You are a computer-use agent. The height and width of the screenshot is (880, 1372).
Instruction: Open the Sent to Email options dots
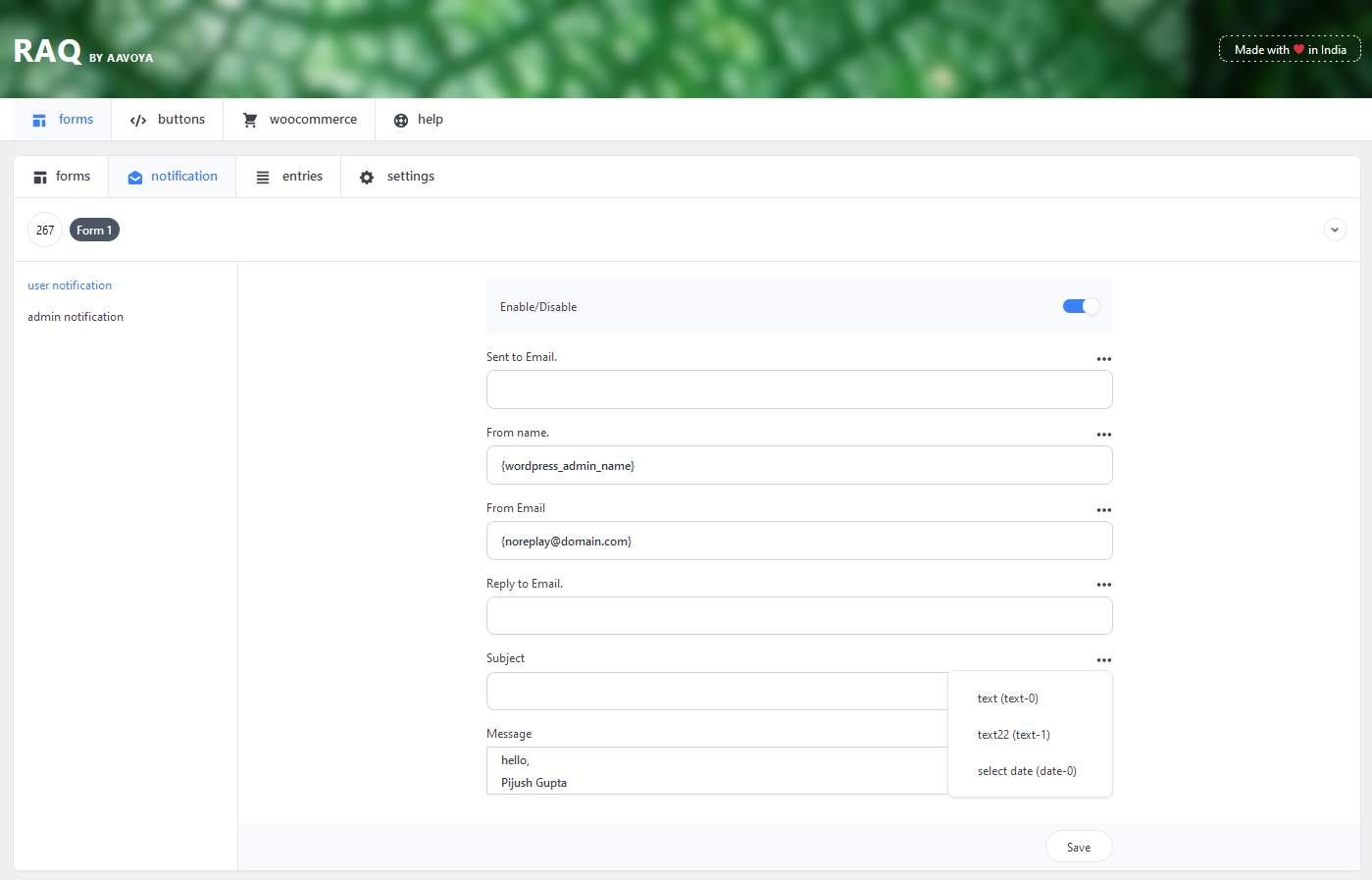click(1104, 359)
